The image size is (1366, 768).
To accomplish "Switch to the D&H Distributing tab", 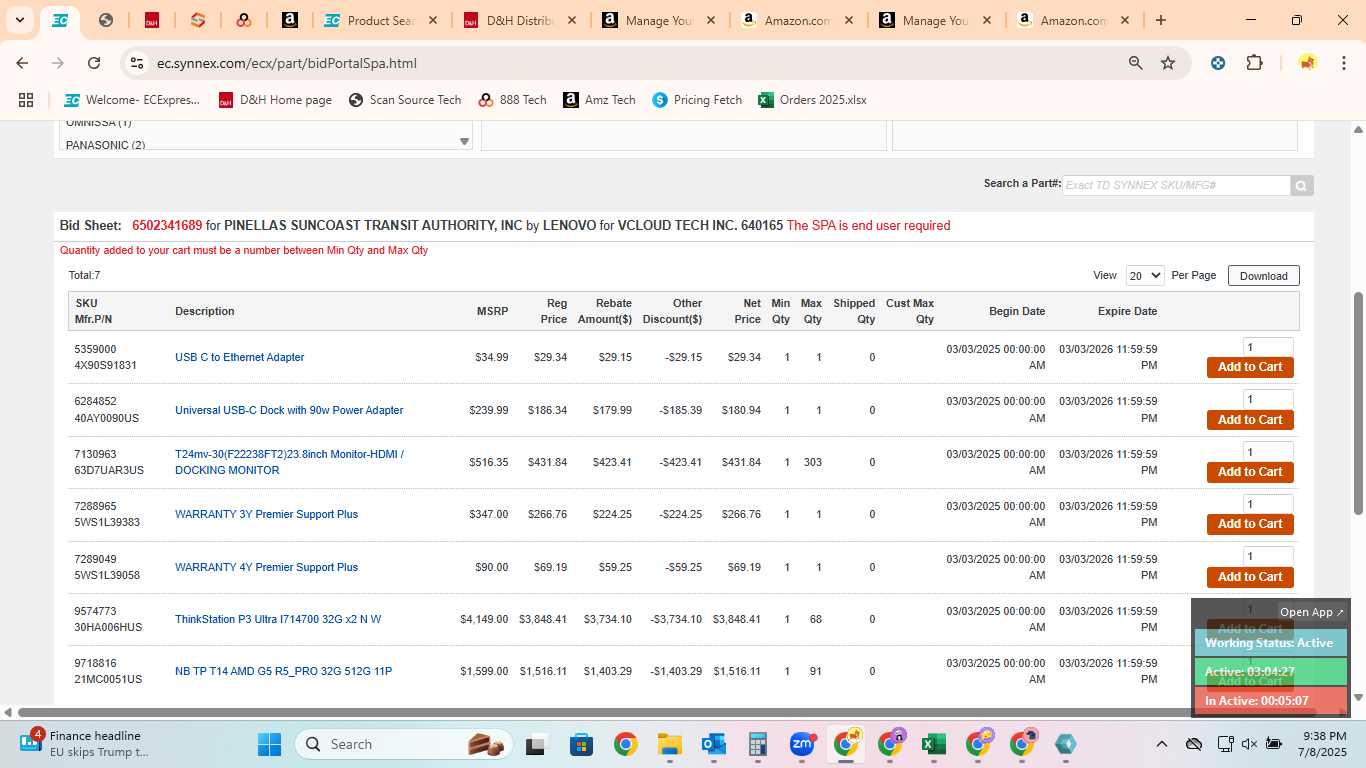I will 519,20.
